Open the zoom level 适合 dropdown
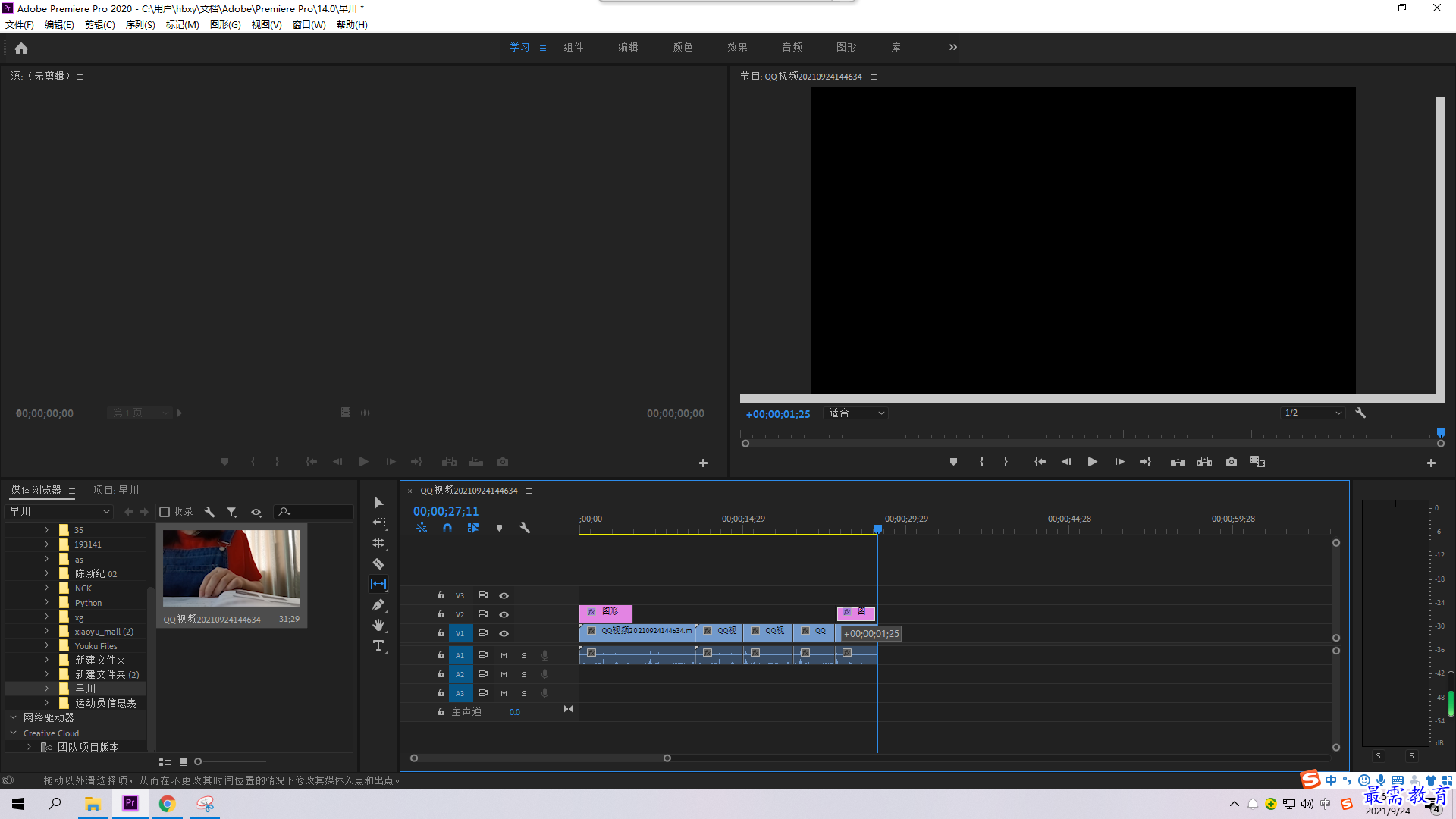This screenshot has height=819, width=1456. pos(856,413)
